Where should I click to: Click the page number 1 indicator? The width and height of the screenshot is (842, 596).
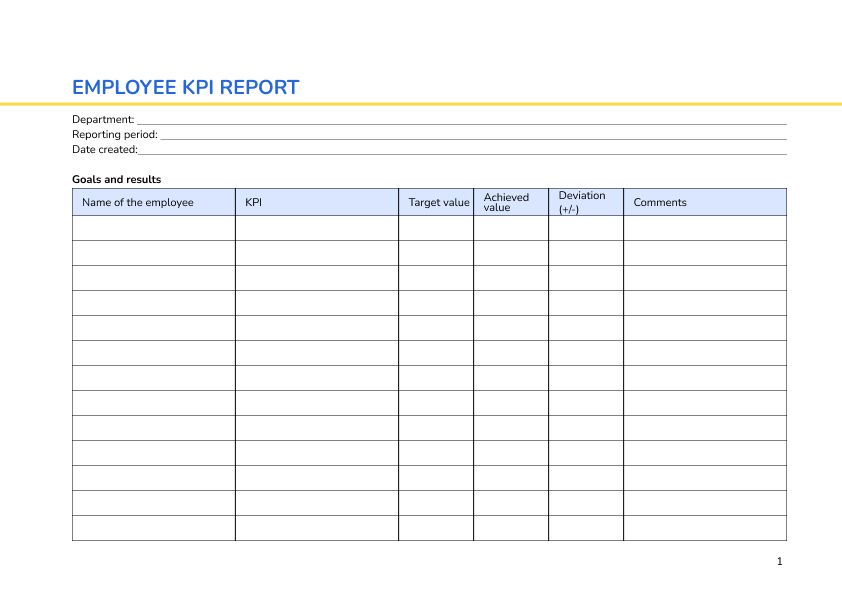tap(779, 562)
